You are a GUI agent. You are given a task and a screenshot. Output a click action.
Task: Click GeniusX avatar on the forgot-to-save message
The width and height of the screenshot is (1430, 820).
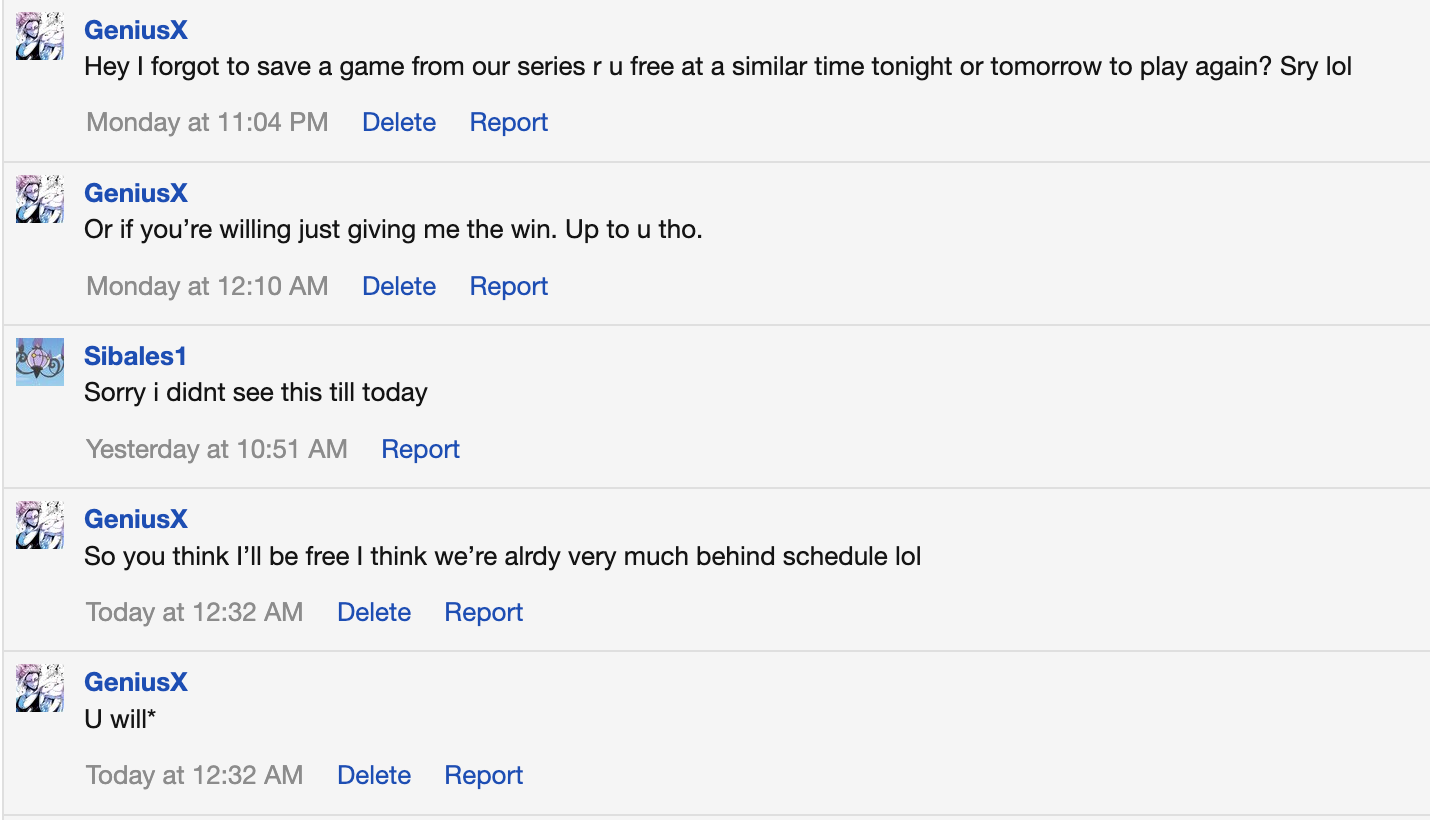coord(40,36)
